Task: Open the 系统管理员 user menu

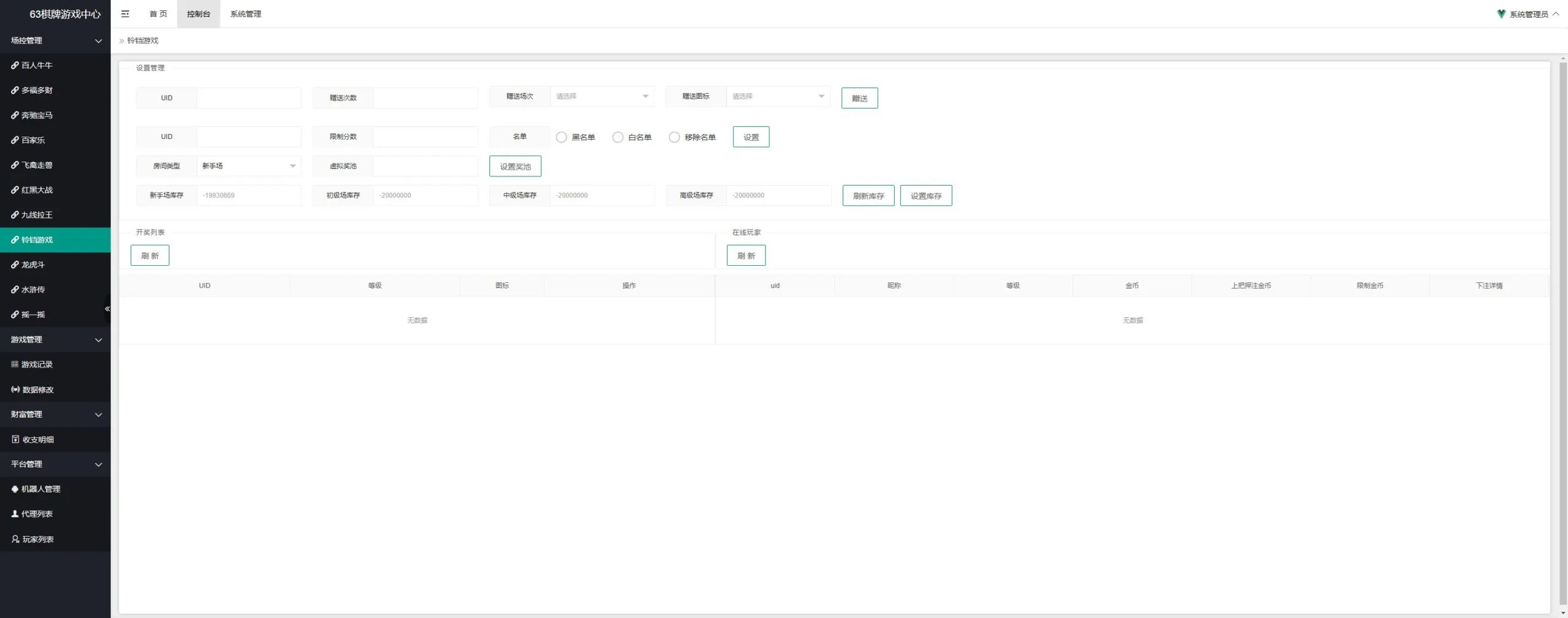Action: (x=1528, y=14)
